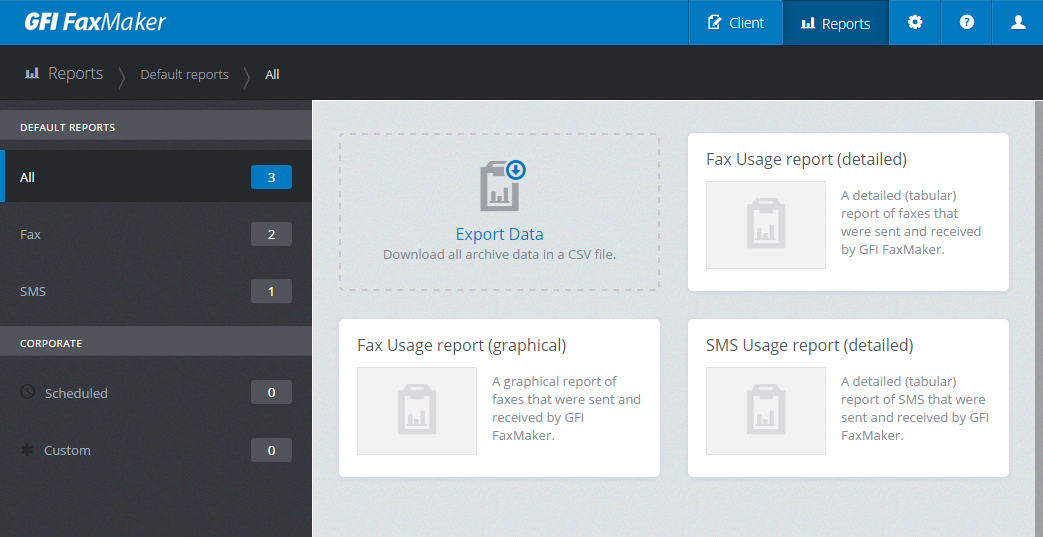Click Download all archive data text
1043x537 pixels.
pyautogui.click(x=500, y=254)
